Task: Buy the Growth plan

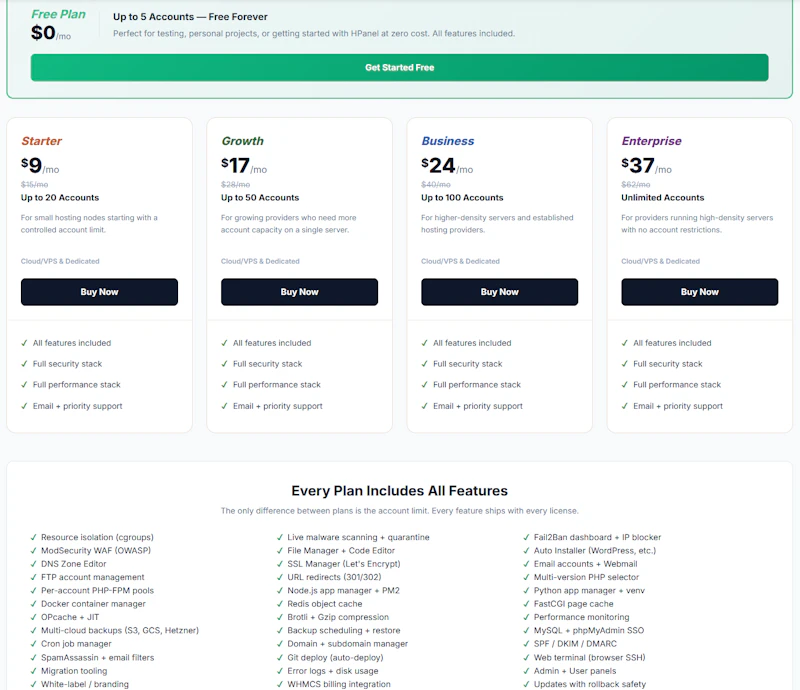Action: tap(299, 292)
